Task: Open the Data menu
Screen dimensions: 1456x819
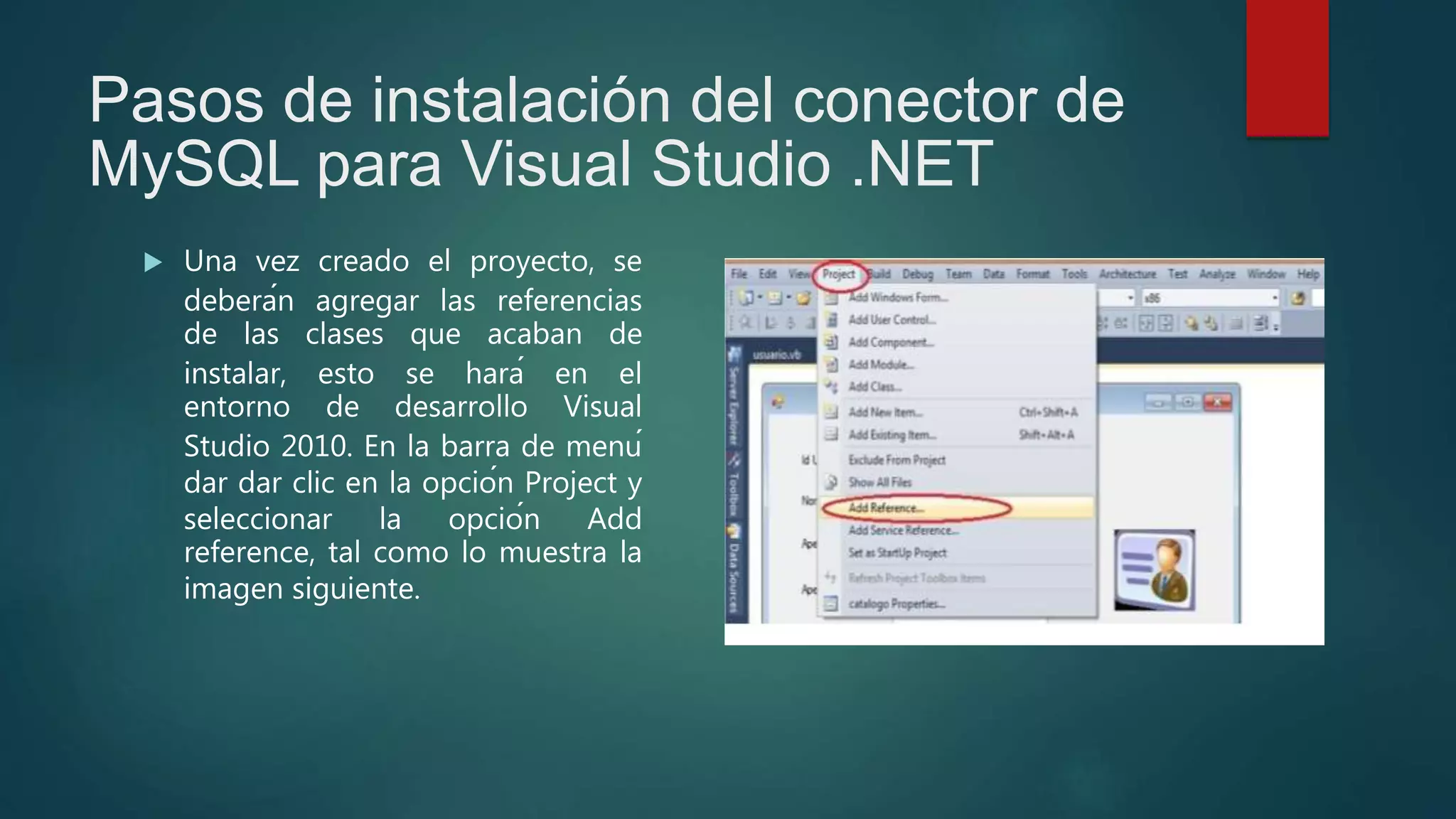Action: [994, 274]
